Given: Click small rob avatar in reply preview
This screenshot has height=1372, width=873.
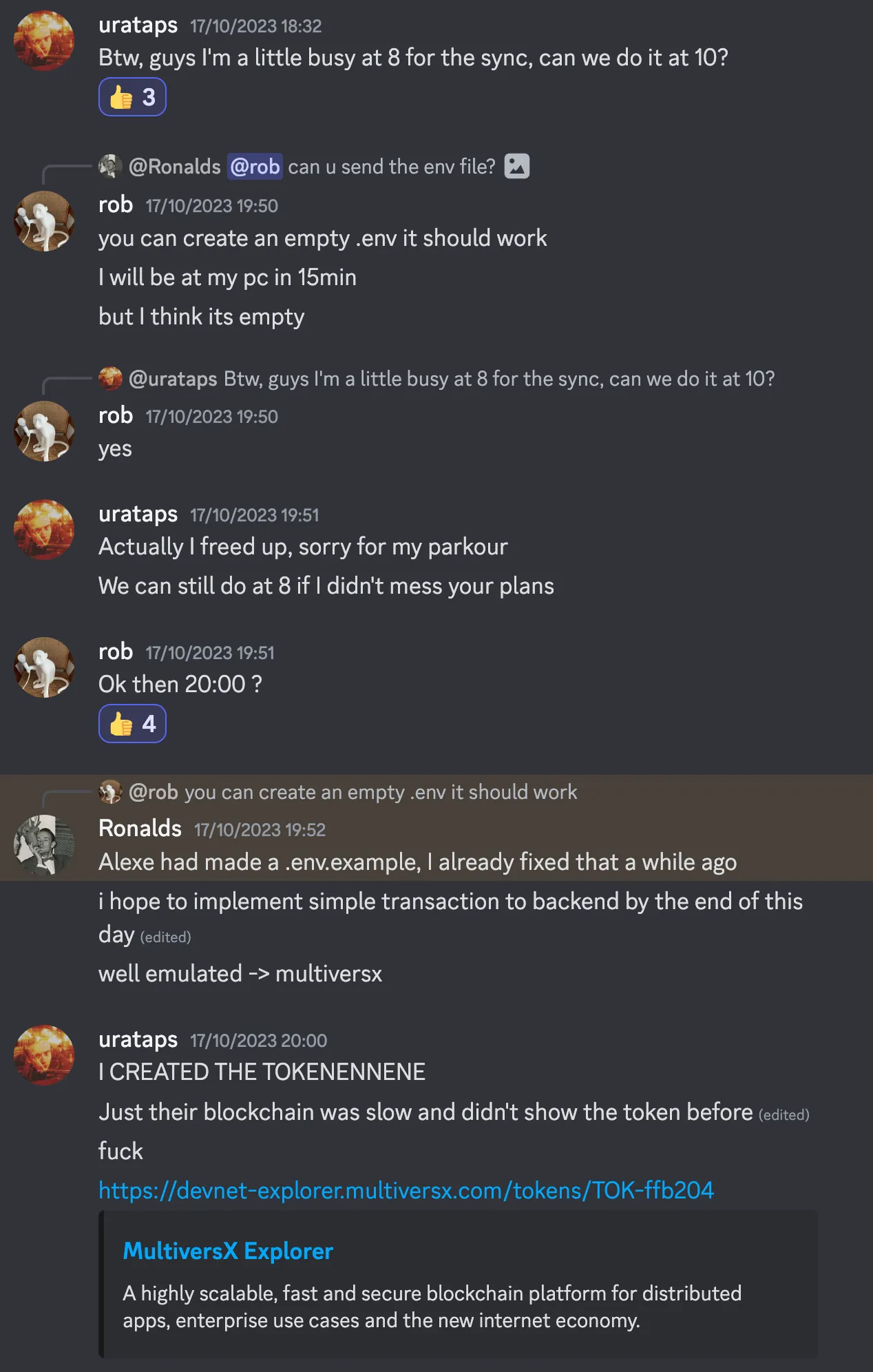Looking at the screenshot, I should click(110, 792).
